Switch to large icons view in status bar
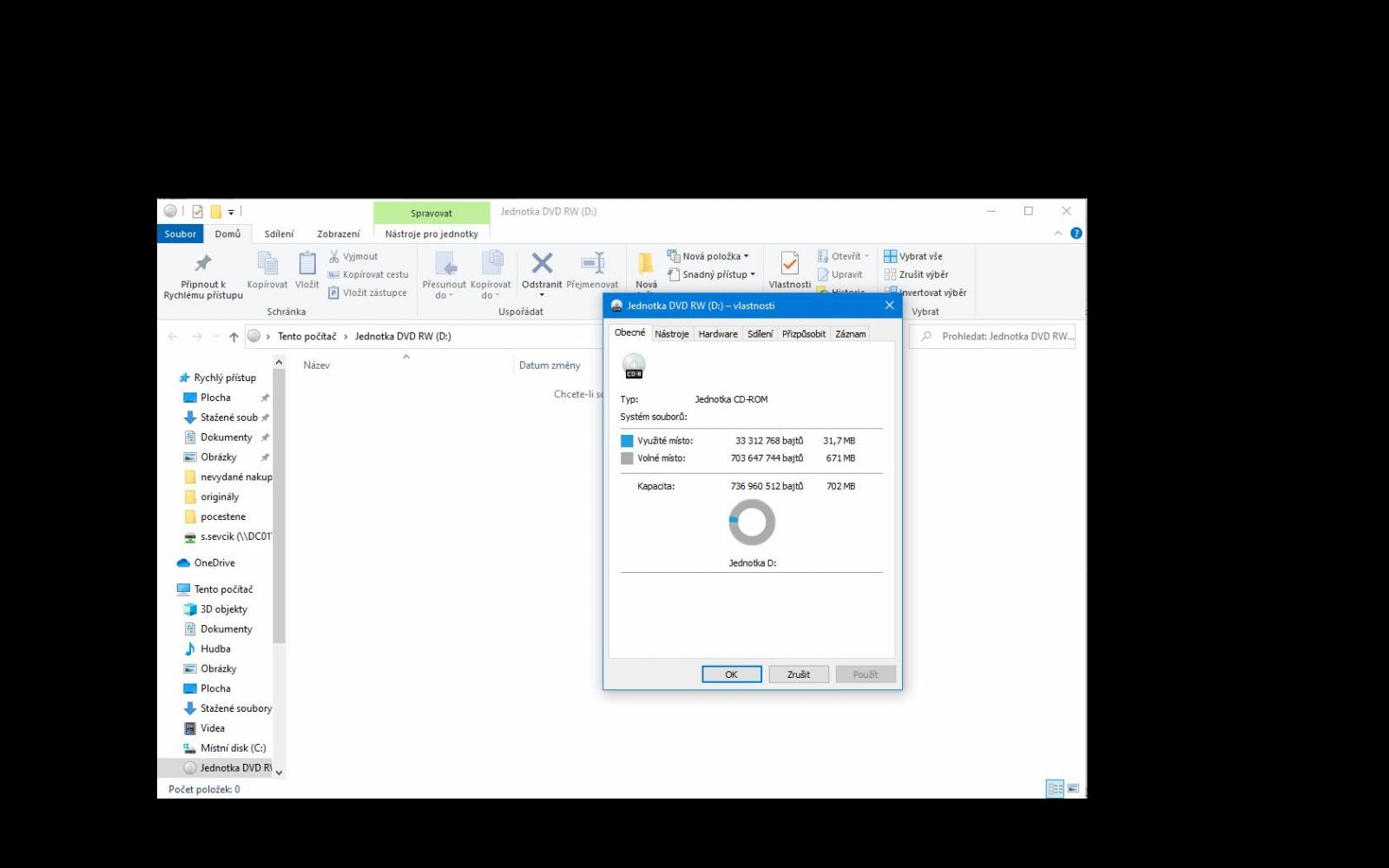Screen dimensions: 1389x868 [x=1074, y=788]
